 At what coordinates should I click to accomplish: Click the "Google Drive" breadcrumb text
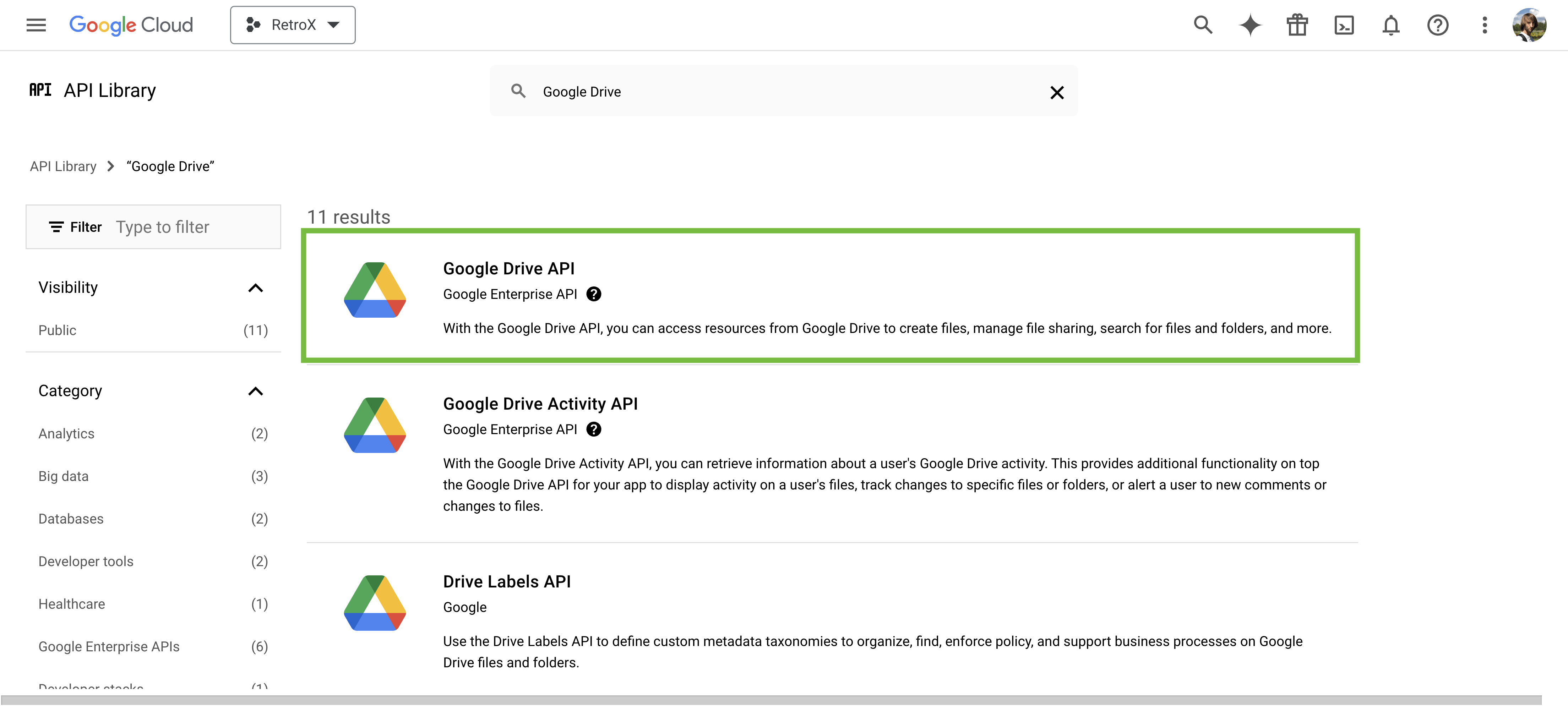[170, 166]
